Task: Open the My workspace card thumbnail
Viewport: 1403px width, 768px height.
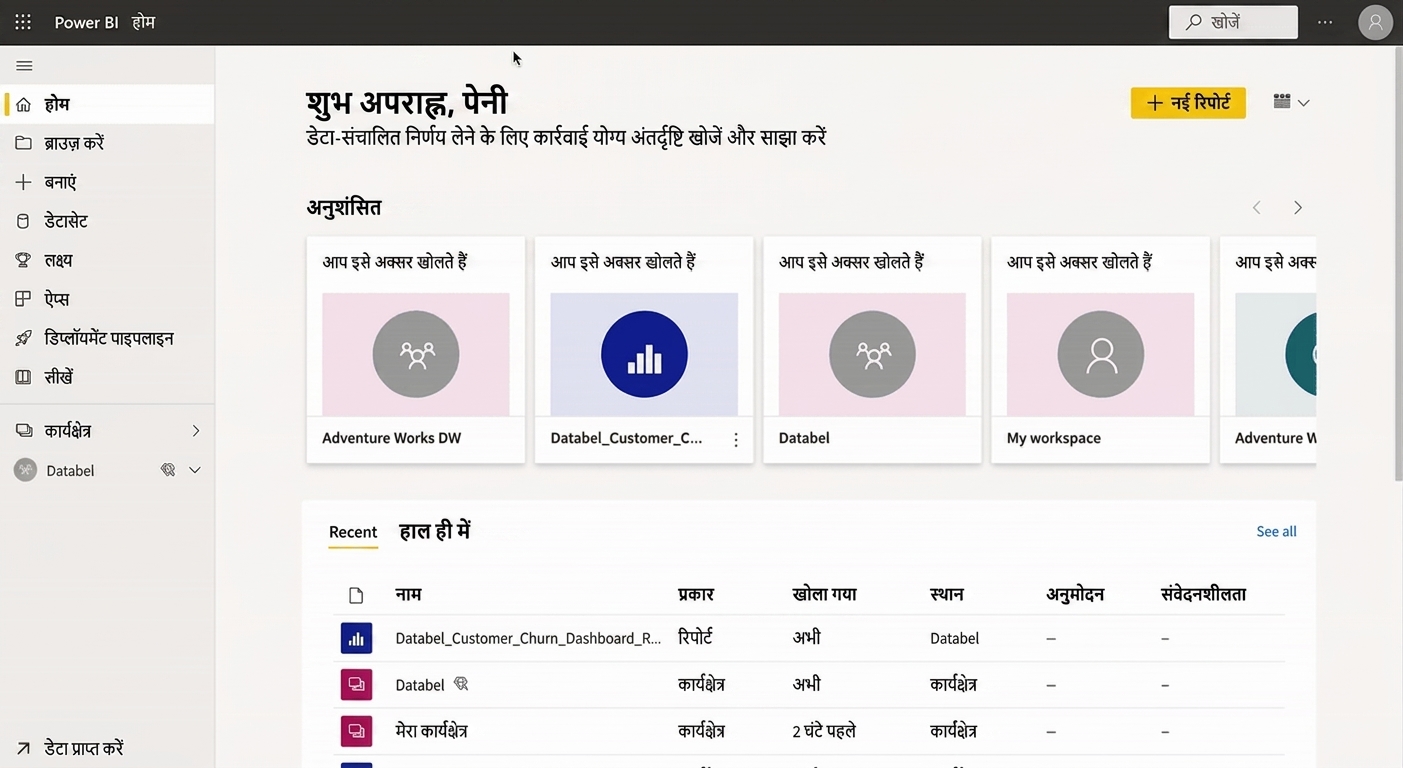Action: [x=1100, y=354]
